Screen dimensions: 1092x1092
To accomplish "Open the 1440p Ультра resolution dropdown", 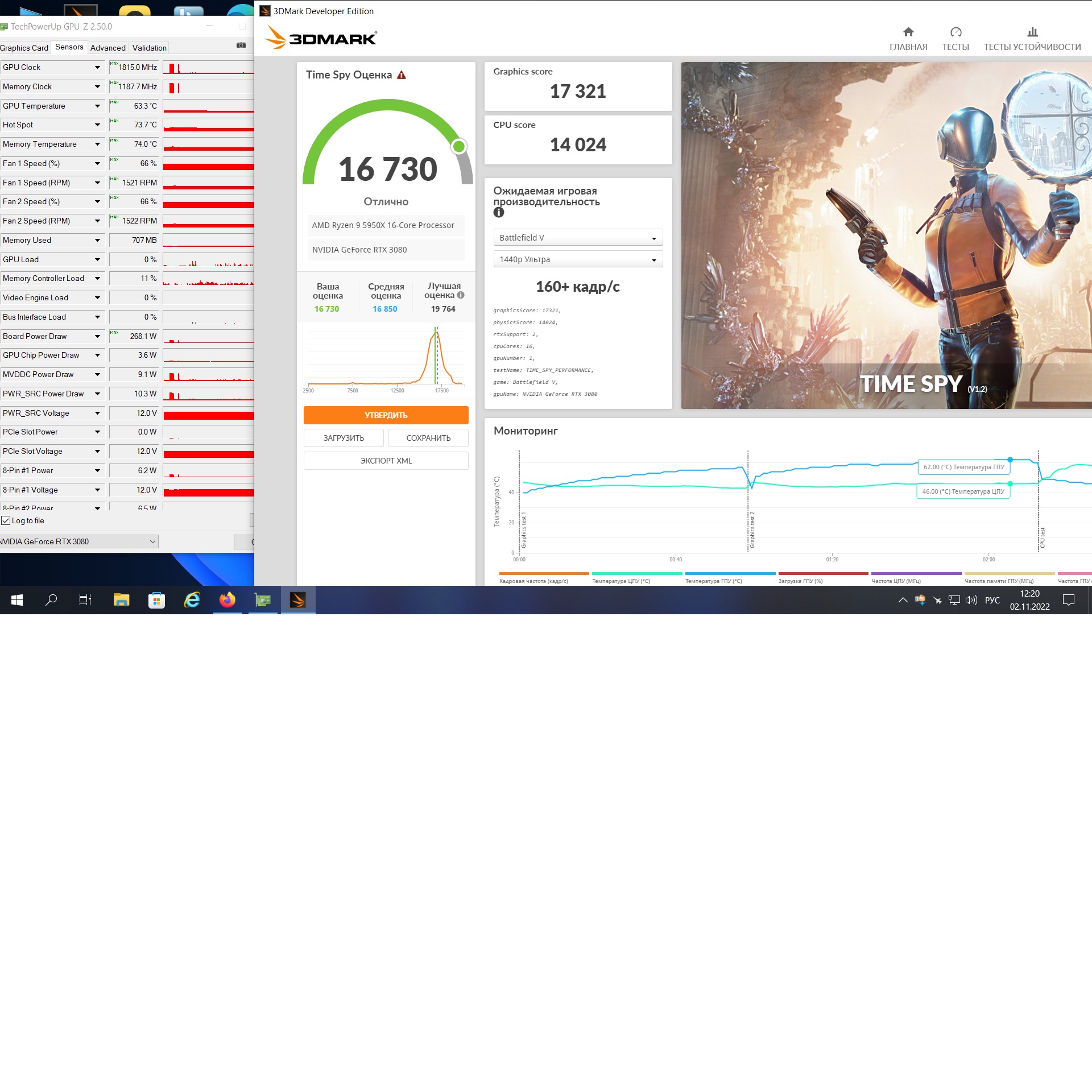I will coord(577,259).
